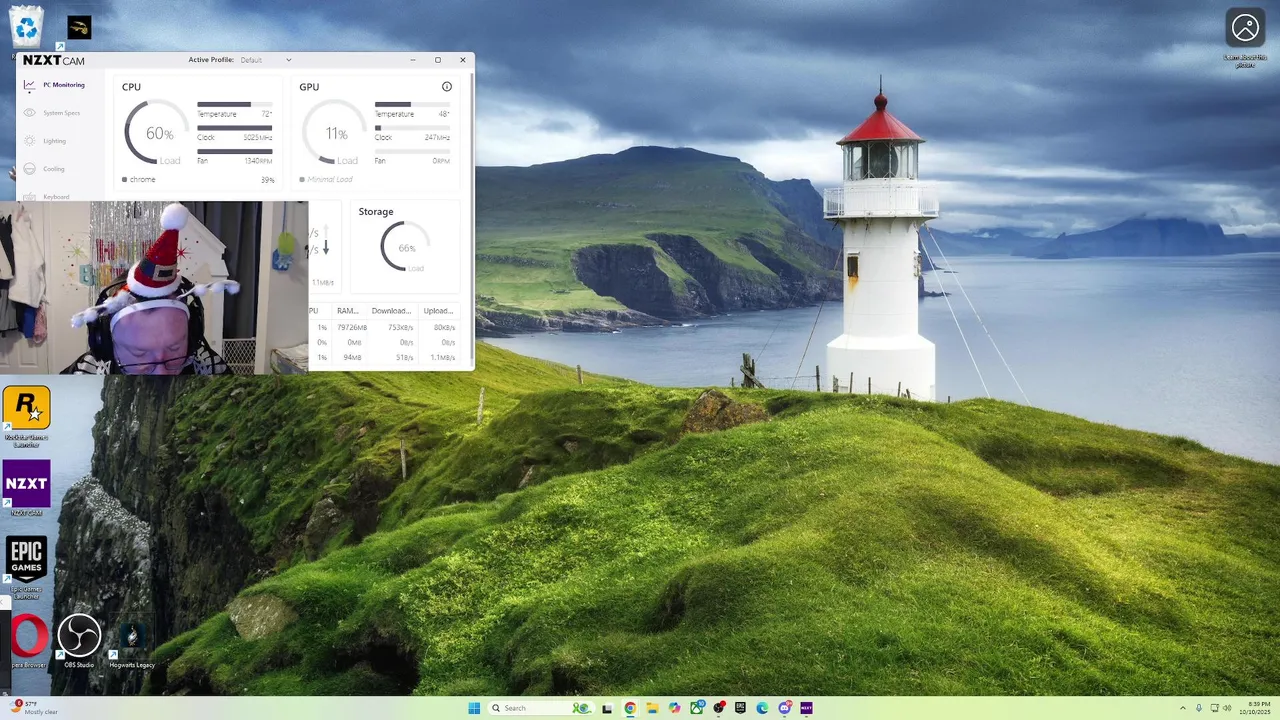
Task: Open Epic Games Launcher desktop shortcut
Action: tap(27, 565)
